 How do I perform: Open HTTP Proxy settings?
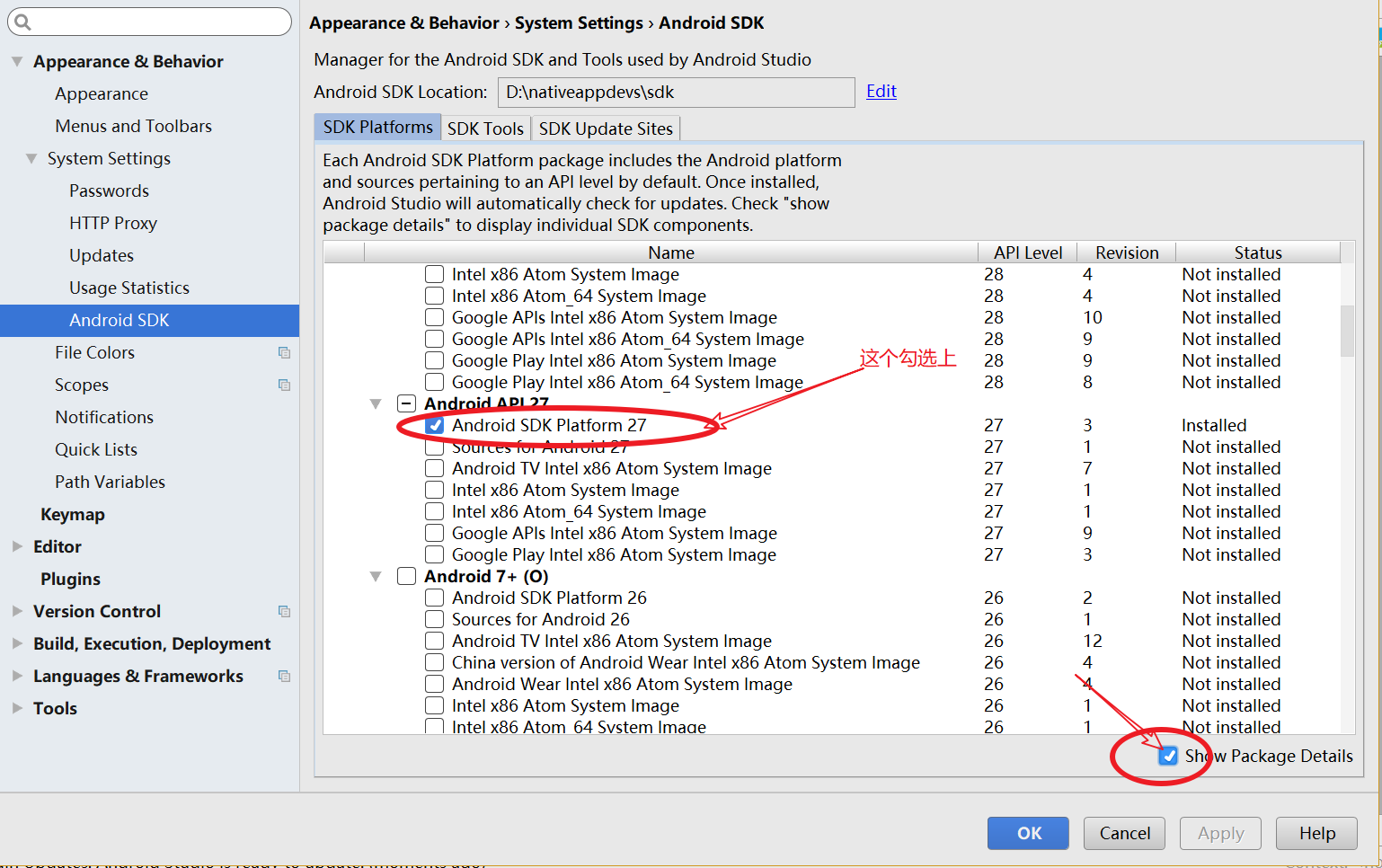click(x=113, y=223)
